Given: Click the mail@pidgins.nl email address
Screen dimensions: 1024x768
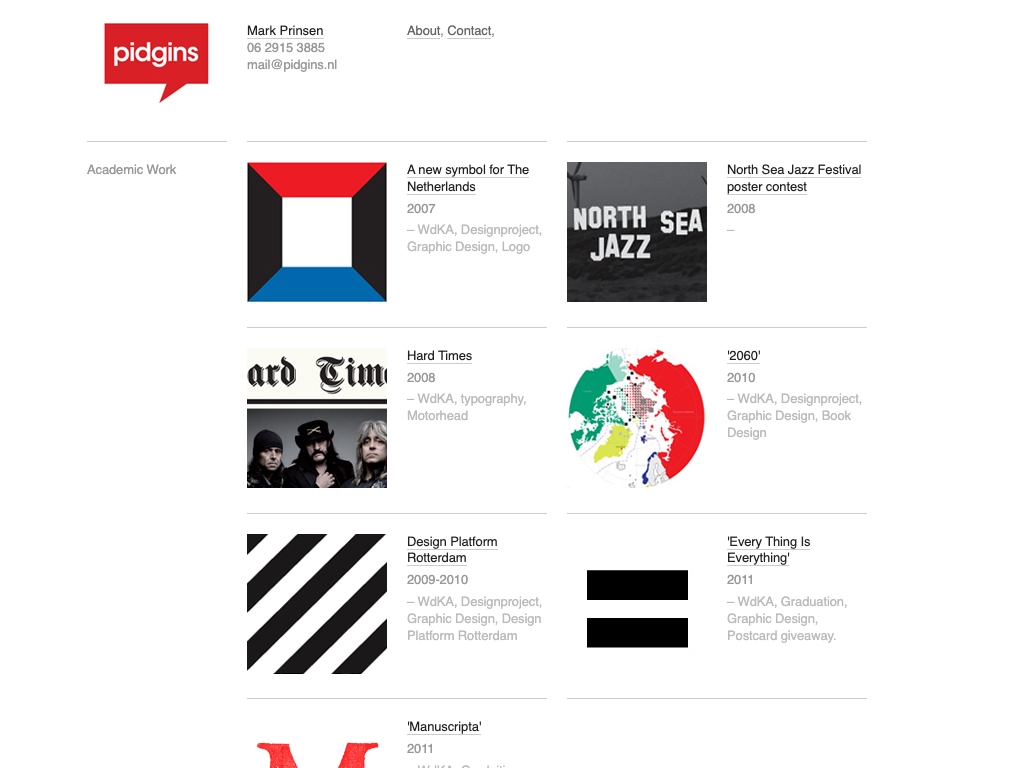Looking at the screenshot, I should 292,65.
